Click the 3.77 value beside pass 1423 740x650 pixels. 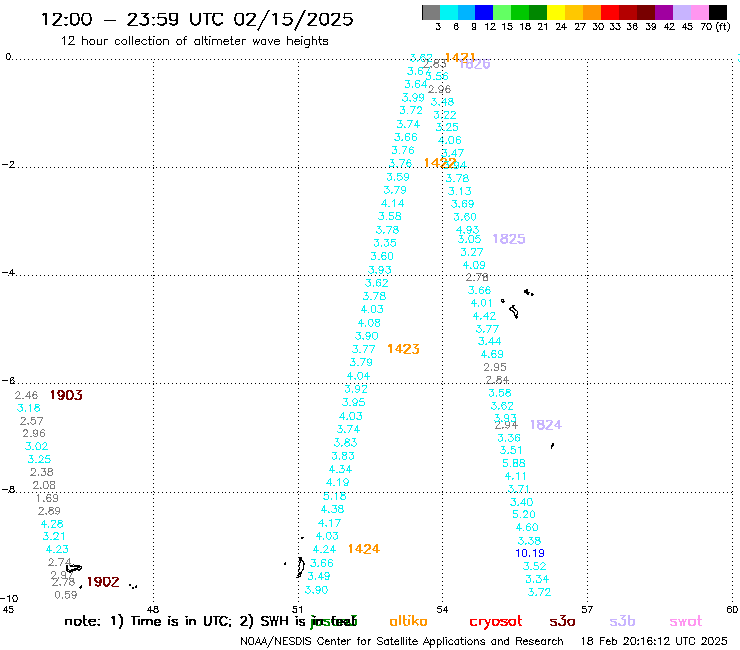[x=363, y=349]
